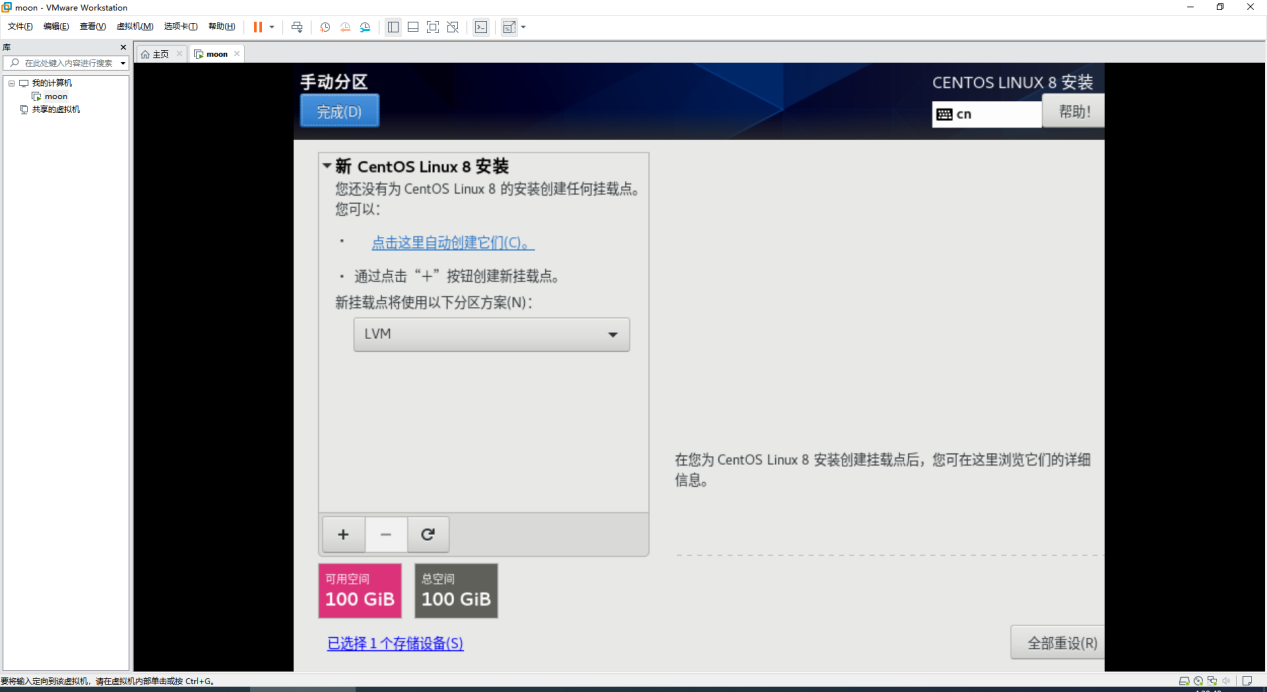Open the console view icon

(x=481, y=27)
